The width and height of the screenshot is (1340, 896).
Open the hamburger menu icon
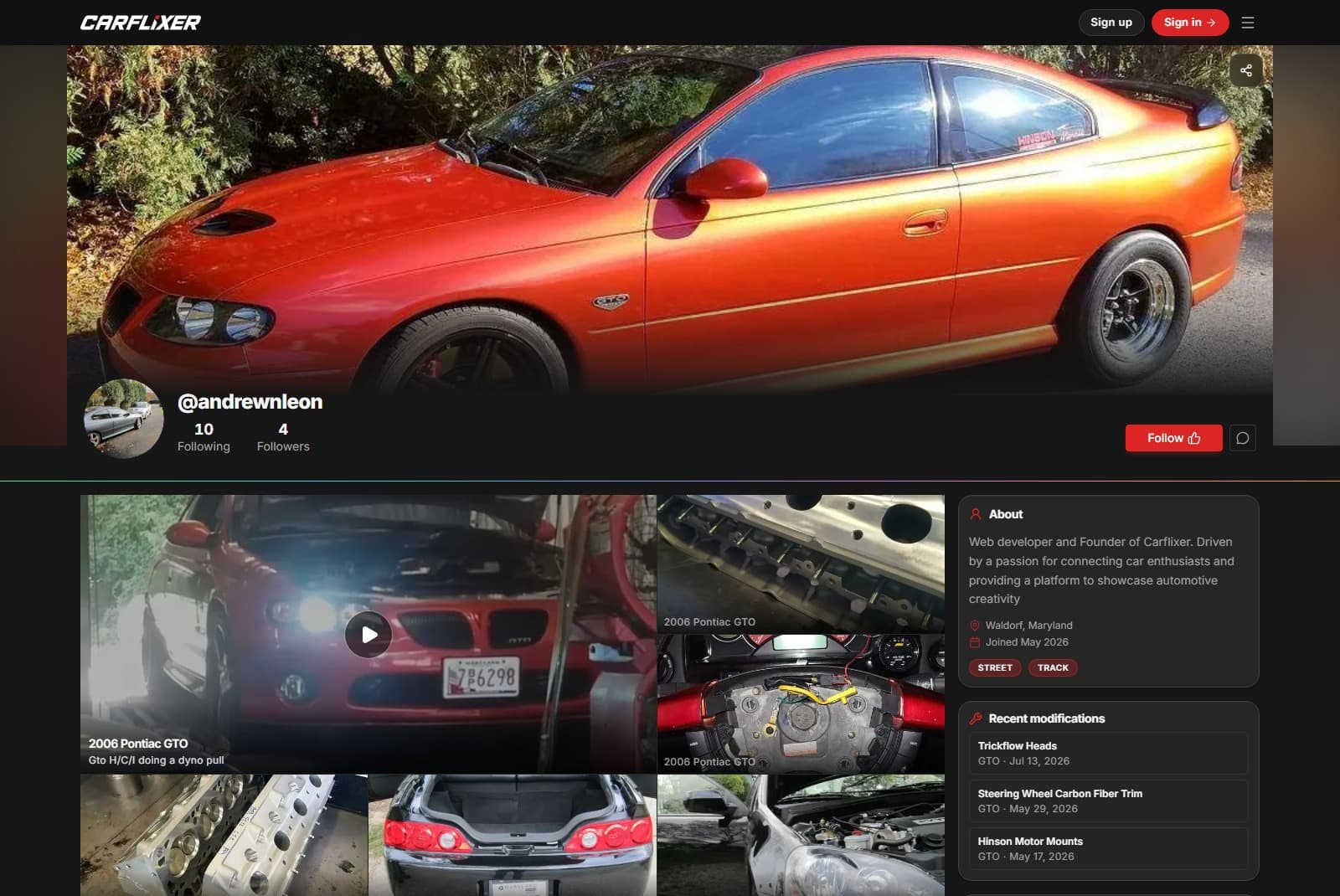1248,23
